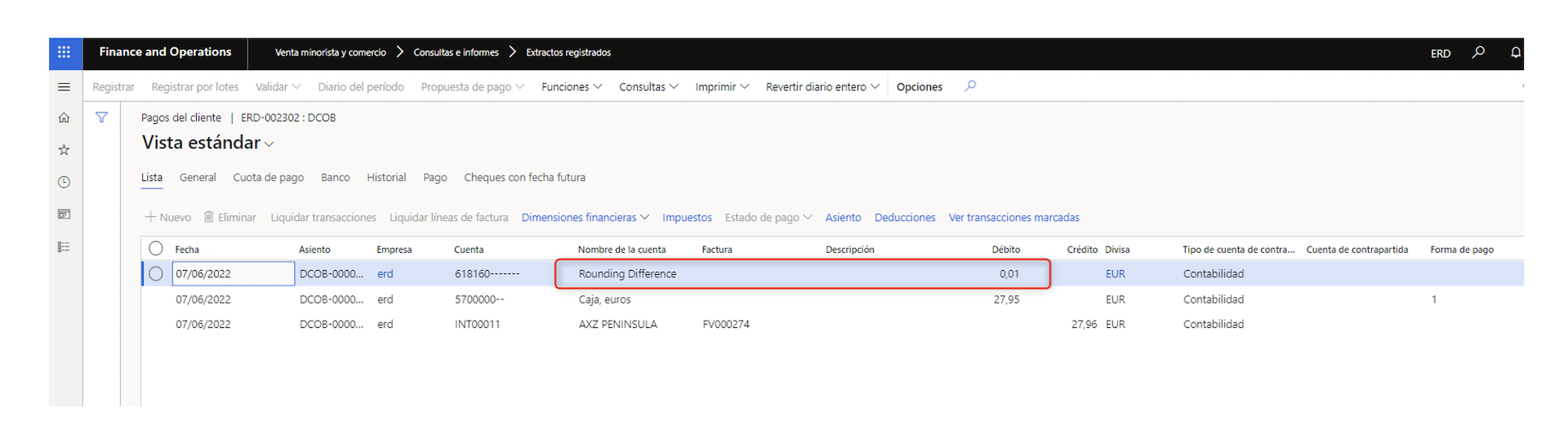Expand the hamburger navigation pane
1568x443 pixels.
64,86
